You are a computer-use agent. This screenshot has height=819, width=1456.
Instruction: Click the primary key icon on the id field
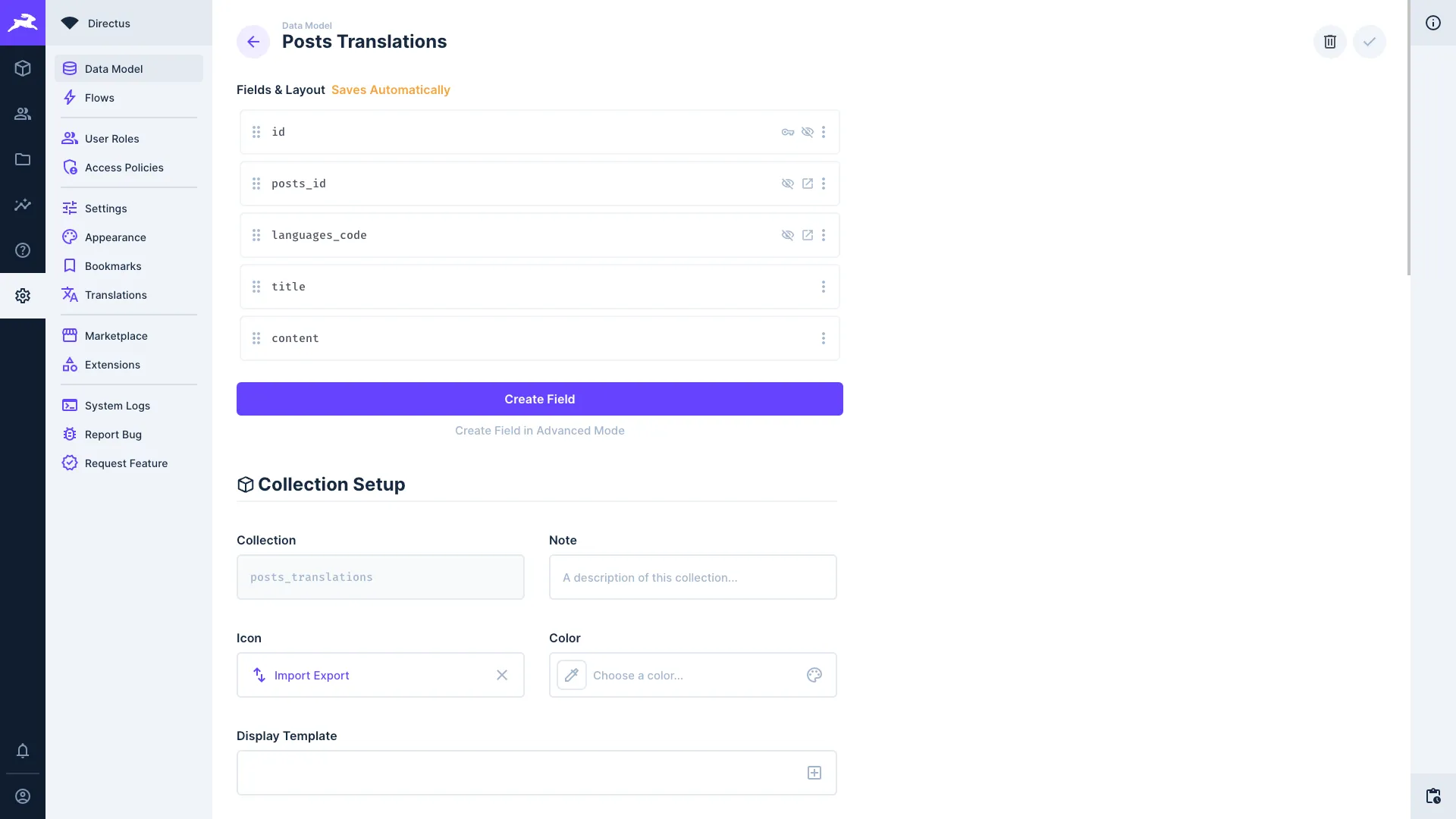coord(789,131)
